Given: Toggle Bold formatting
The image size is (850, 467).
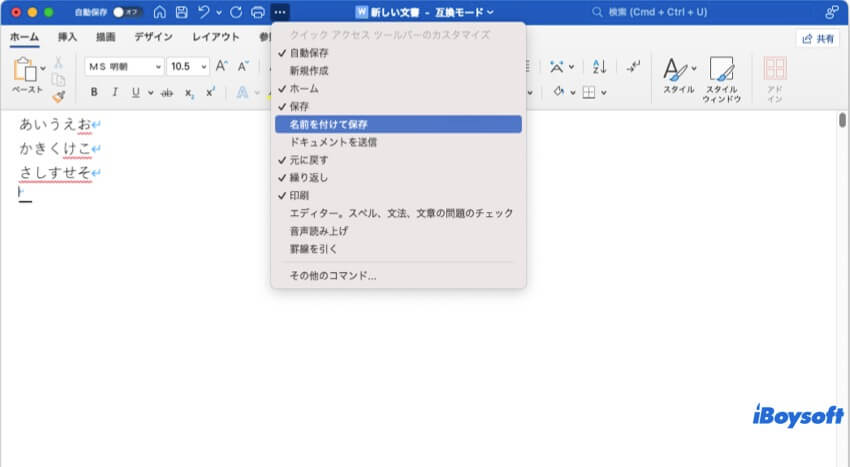Looking at the screenshot, I should pos(94,92).
